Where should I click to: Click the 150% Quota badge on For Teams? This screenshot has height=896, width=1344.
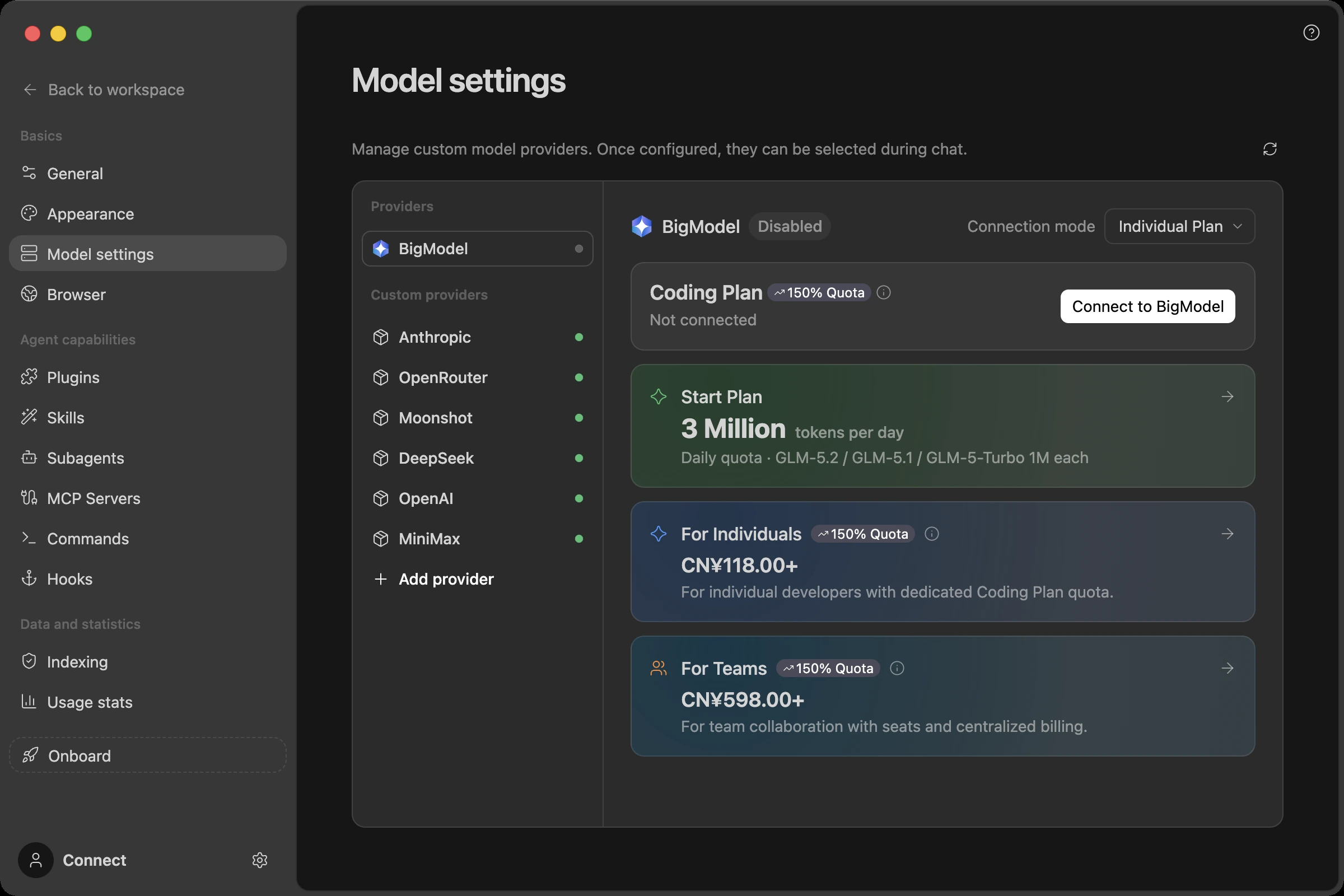pyautogui.click(x=828, y=668)
